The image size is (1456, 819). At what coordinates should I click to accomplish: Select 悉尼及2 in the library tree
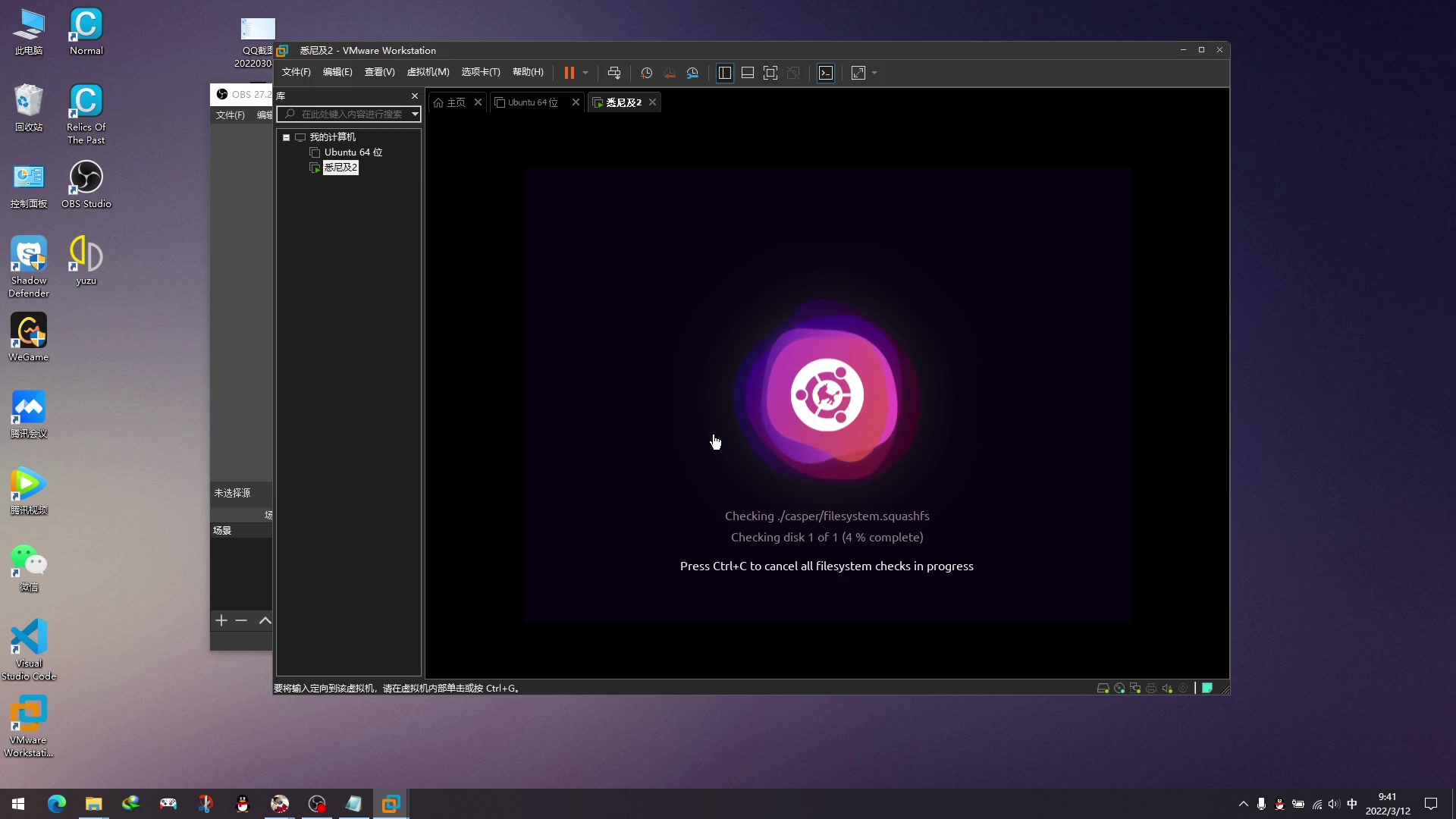340,168
